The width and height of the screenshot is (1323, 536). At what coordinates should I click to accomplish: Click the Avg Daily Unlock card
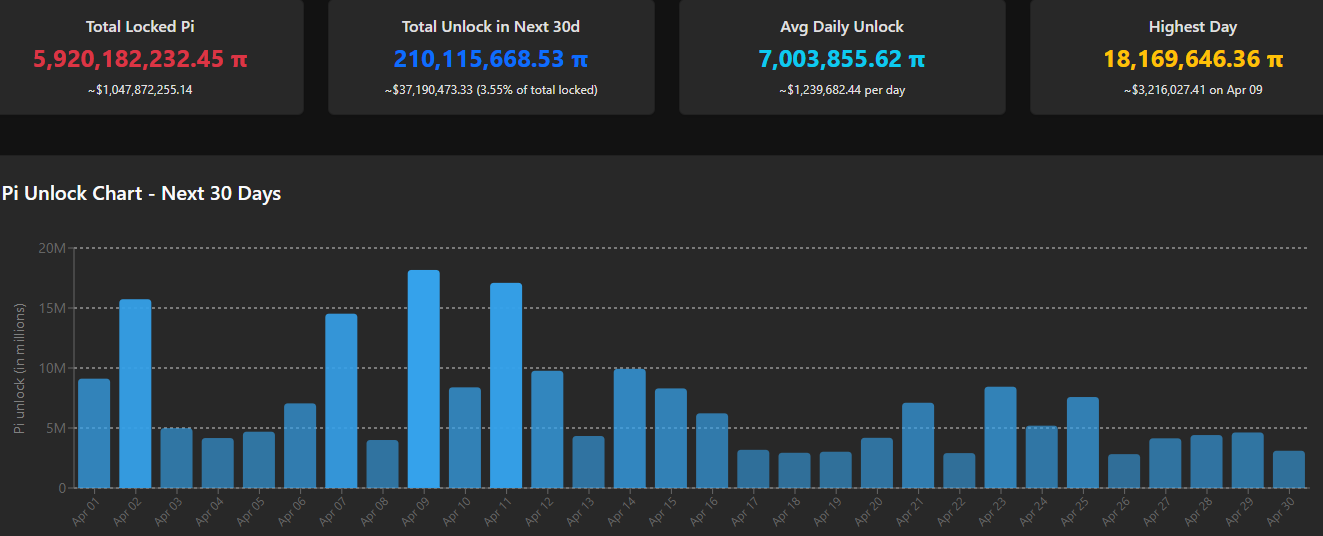842,56
